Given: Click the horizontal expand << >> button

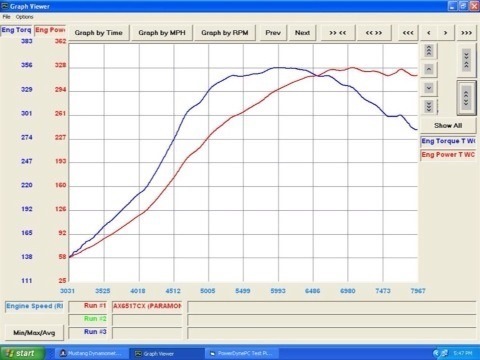Looking at the screenshot, I should (374, 33).
